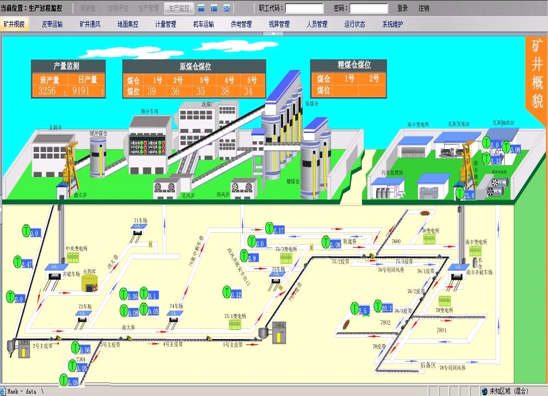Collapse the menu bar with the small up arrow
The width and height of the screenshot is (548, 396).
point(273,34)
